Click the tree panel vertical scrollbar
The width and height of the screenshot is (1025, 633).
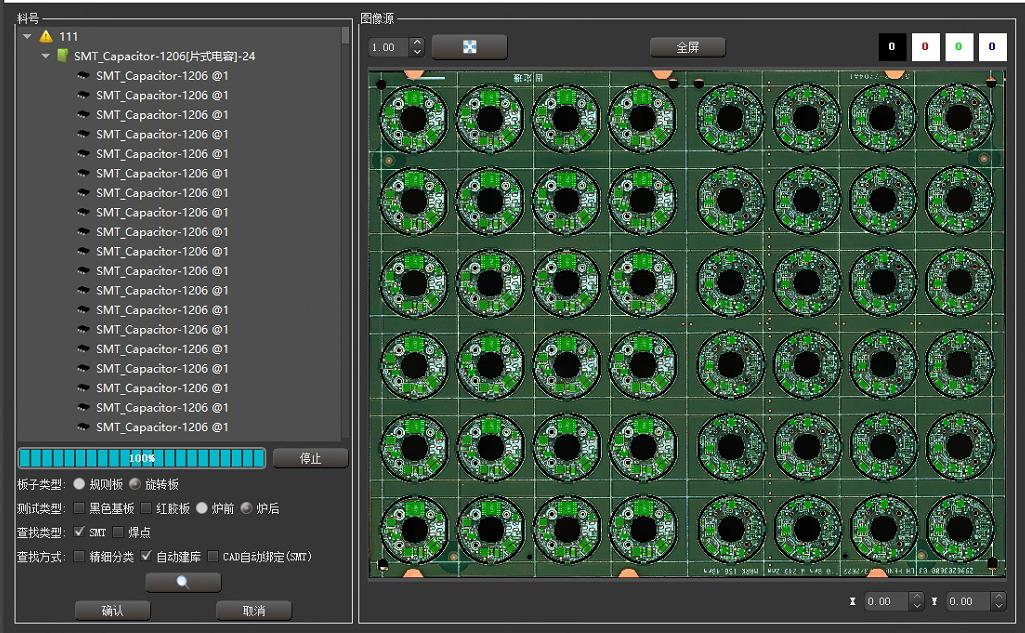point(345,233)
